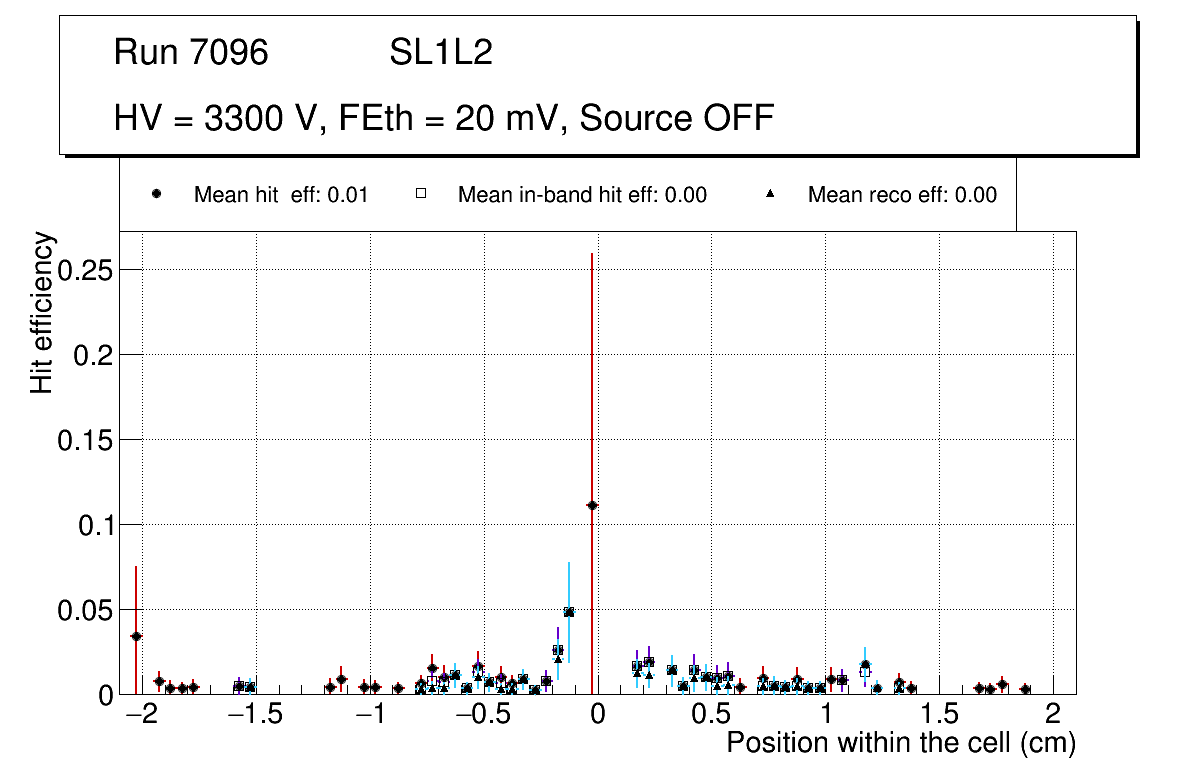This screenshot has width=1196, height=772.
Task: Click the data point at 0.05 efficiency
Action: click(x=569, y=612)
